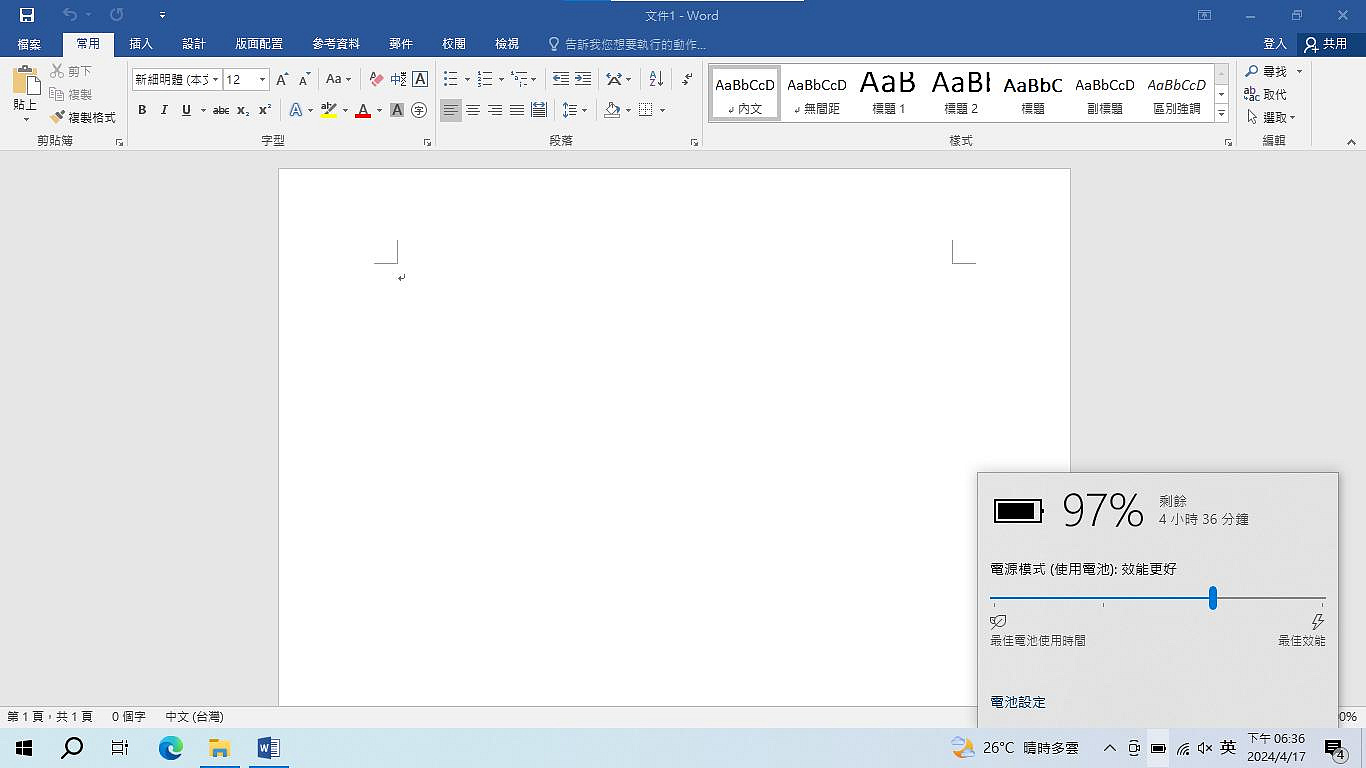Image resolution: width=1366 pixels, height=768 pixels.
Task: Click the muted volume icon in the tray
Action: (x=1205, y=748)
